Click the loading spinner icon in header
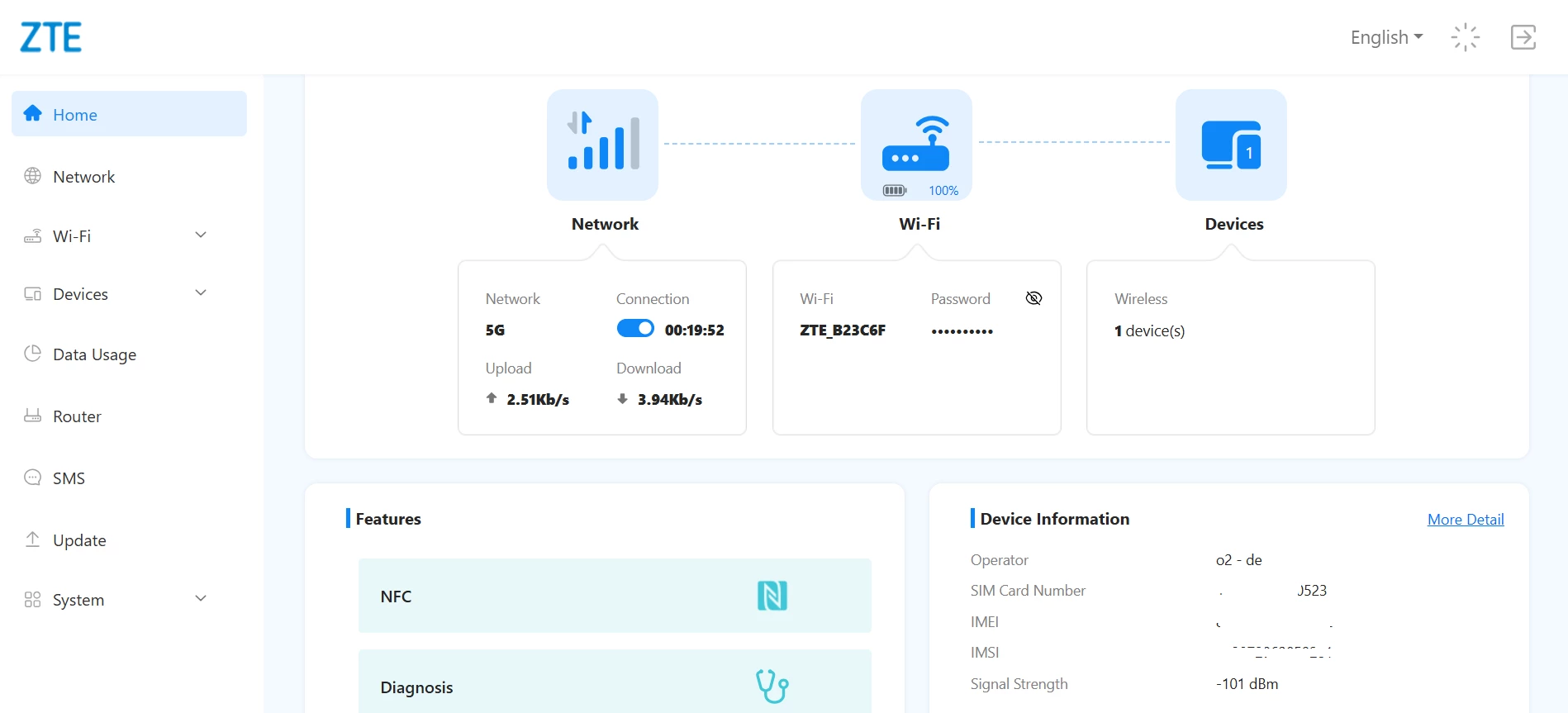The image size is (1568, 713). pyautogui.click(x=1466, y=37)
